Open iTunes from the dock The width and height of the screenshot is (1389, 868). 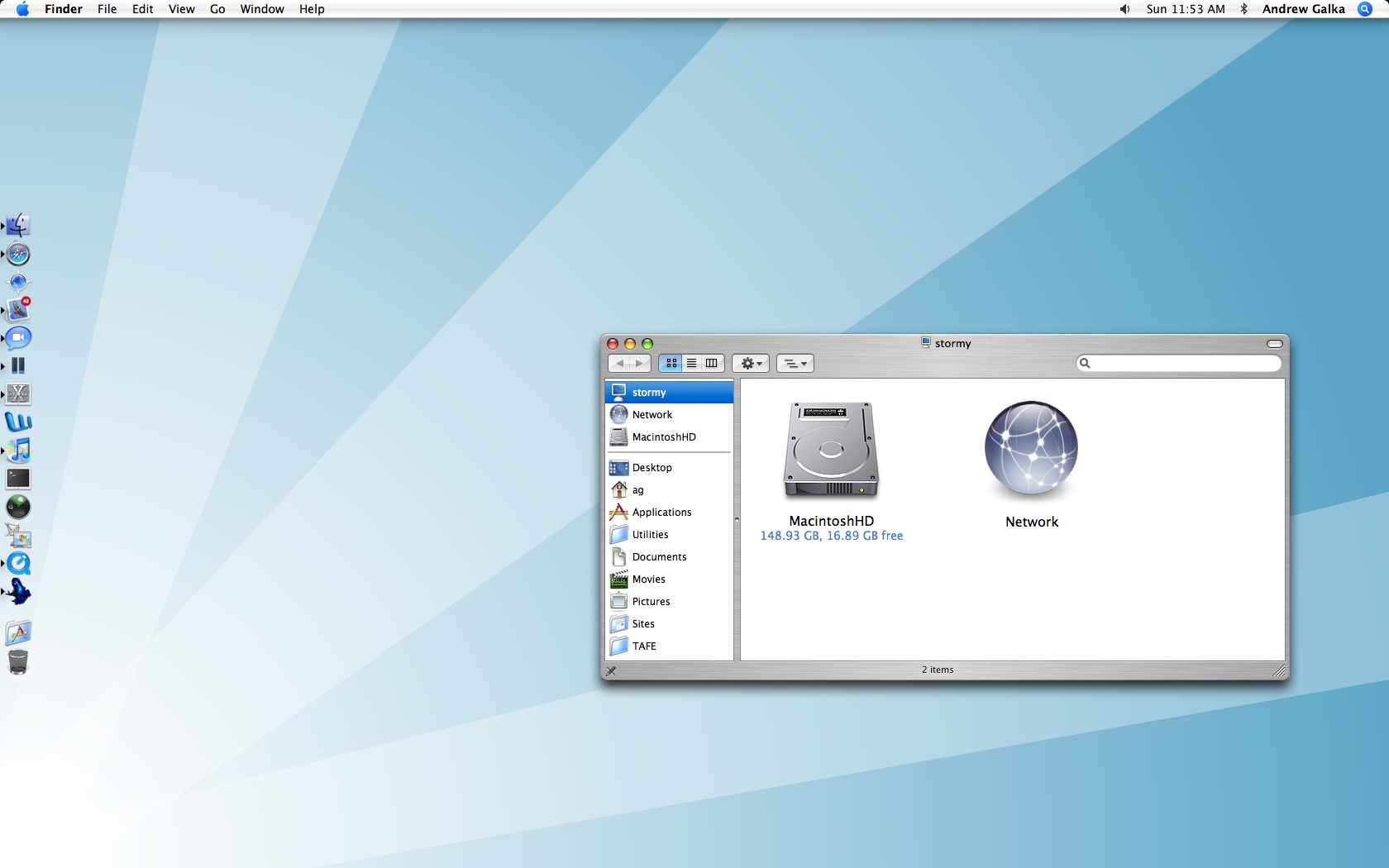pyautogui.click(x=18, y=451)
